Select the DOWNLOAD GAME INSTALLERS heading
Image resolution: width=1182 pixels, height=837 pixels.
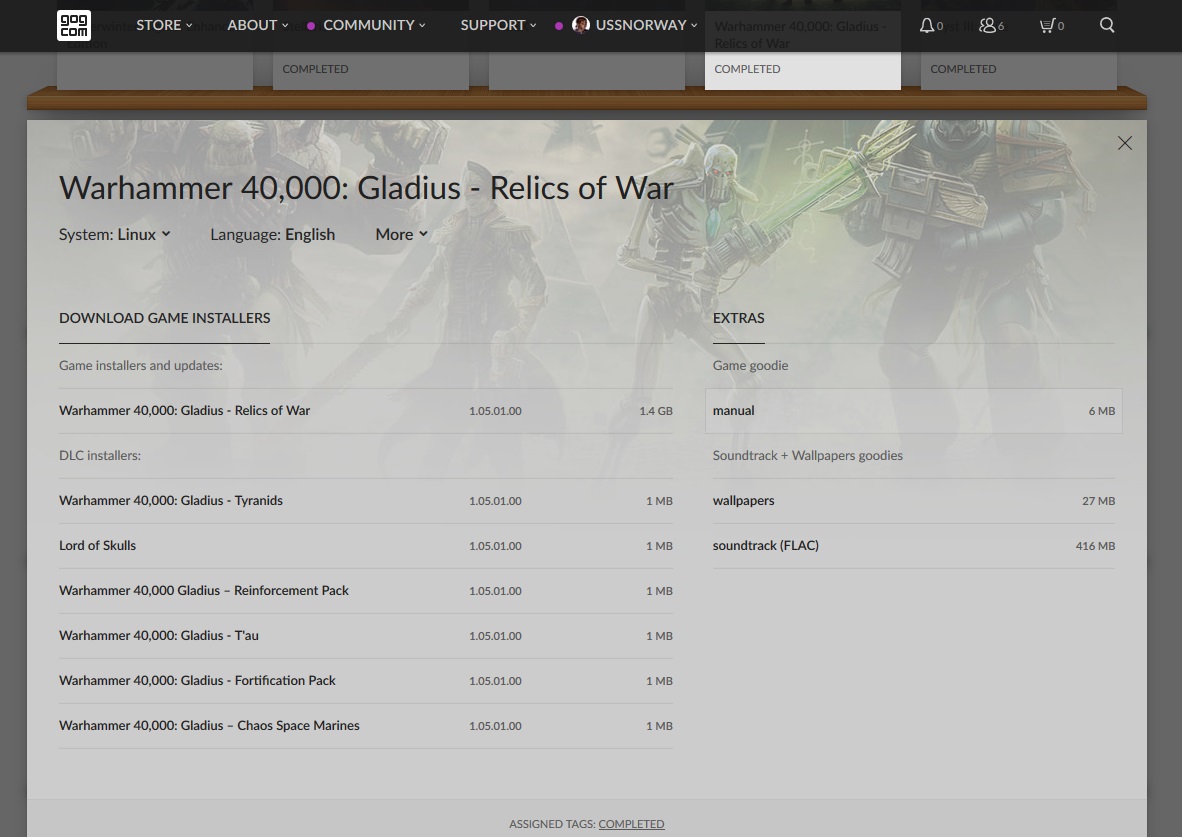click(164, 318)
